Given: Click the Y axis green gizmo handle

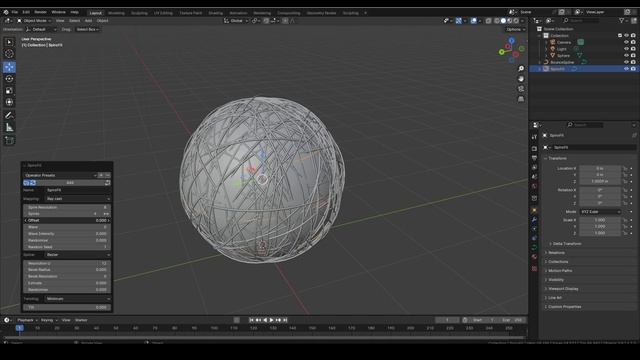Looking at the screenshot, I should point(502,52).
